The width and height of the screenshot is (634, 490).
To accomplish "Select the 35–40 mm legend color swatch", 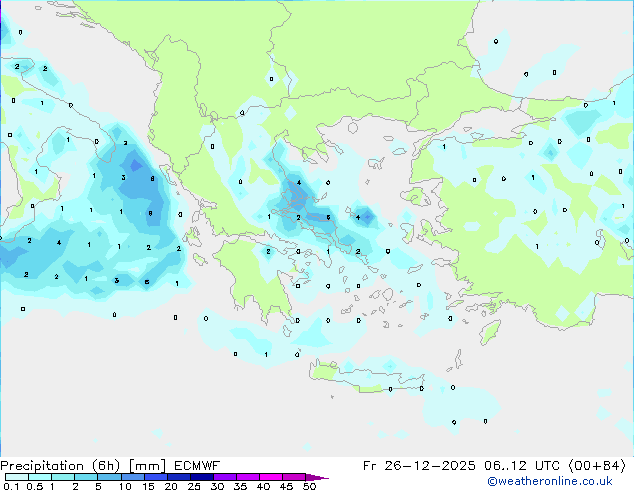I will coord(248,477).
